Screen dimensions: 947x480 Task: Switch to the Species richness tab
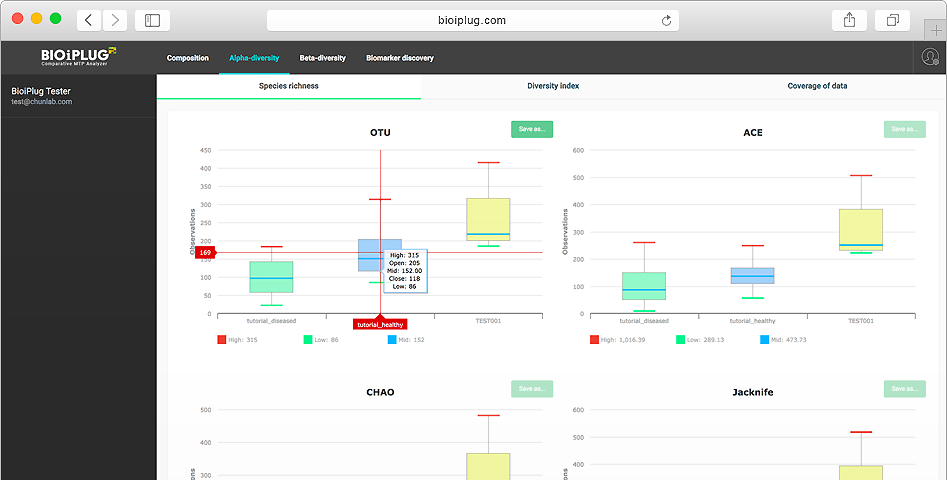pos(289,86)
